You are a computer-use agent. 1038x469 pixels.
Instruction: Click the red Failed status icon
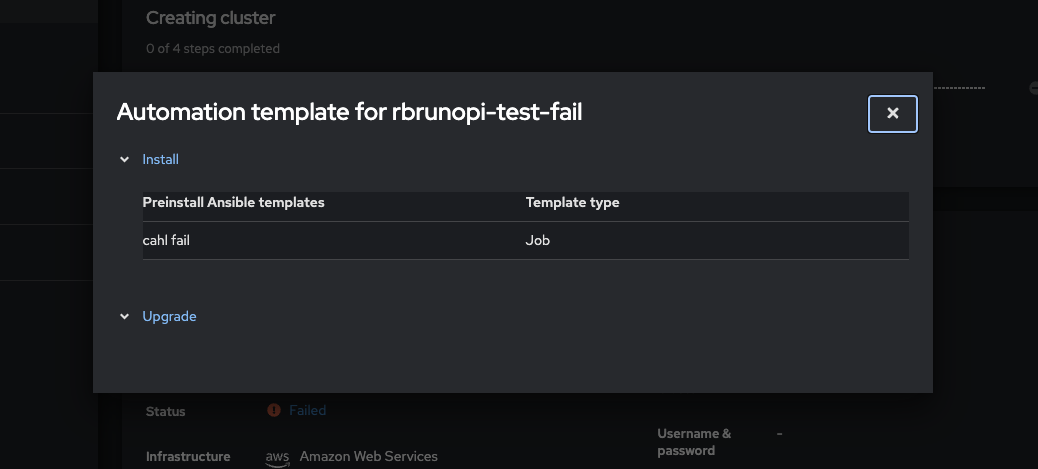click(274, 410)
